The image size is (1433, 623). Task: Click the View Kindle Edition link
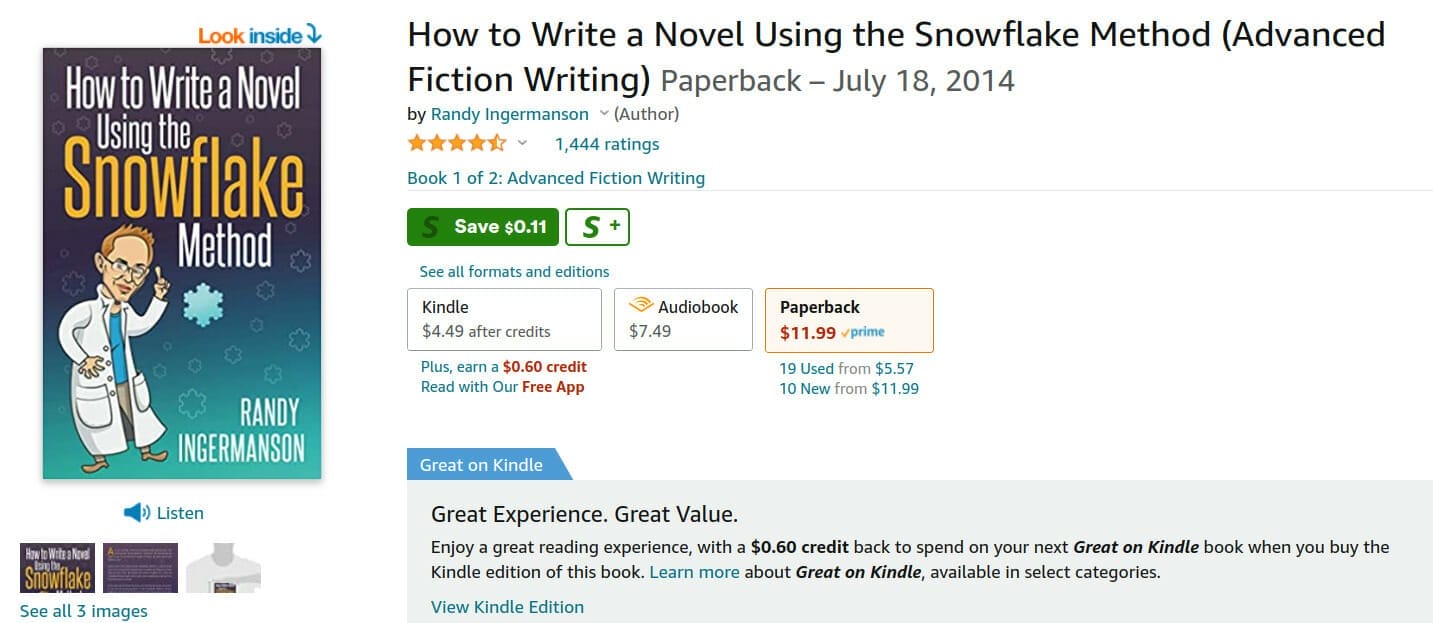[507, 607]
